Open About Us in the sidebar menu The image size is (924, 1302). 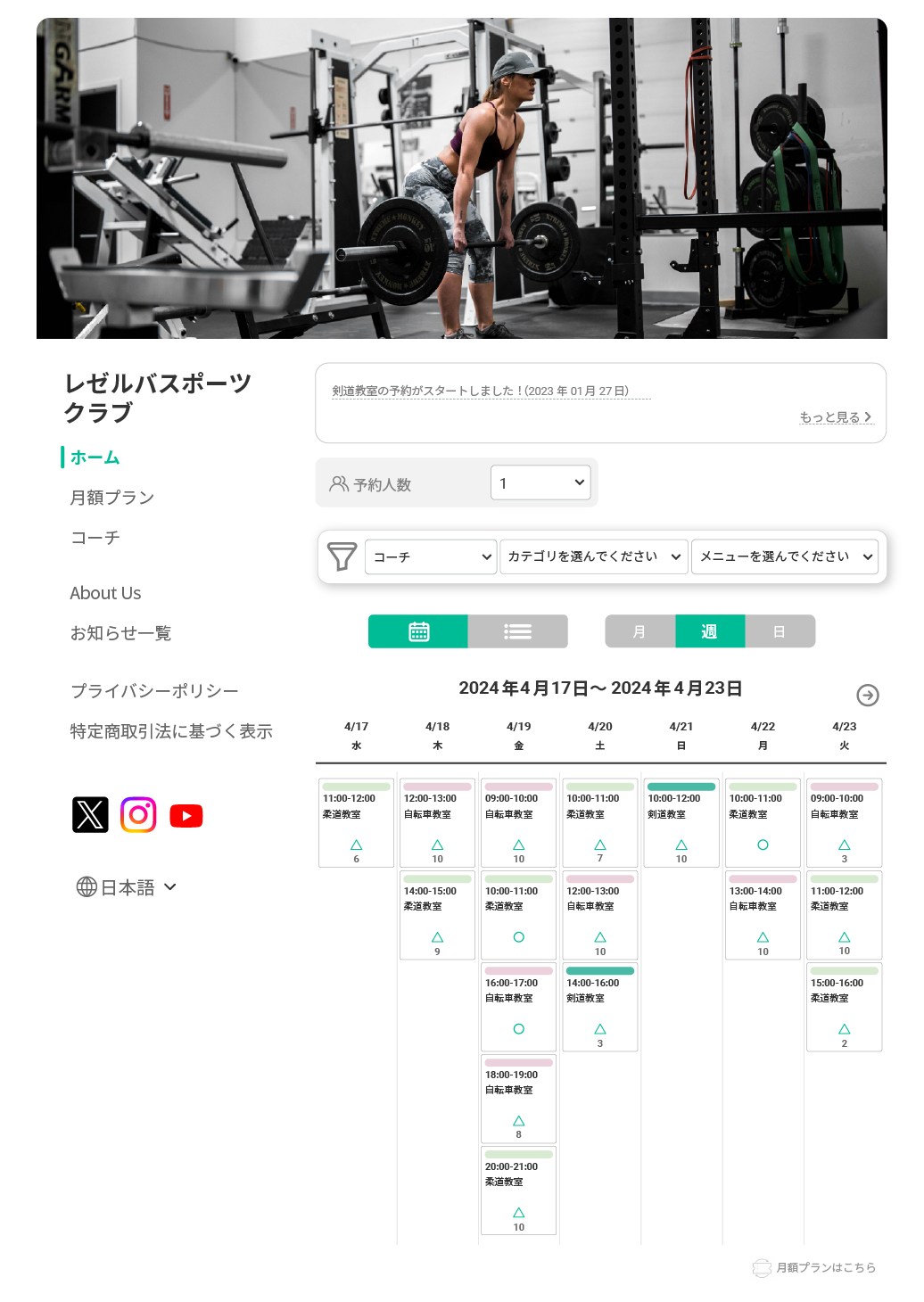[105, 593]
